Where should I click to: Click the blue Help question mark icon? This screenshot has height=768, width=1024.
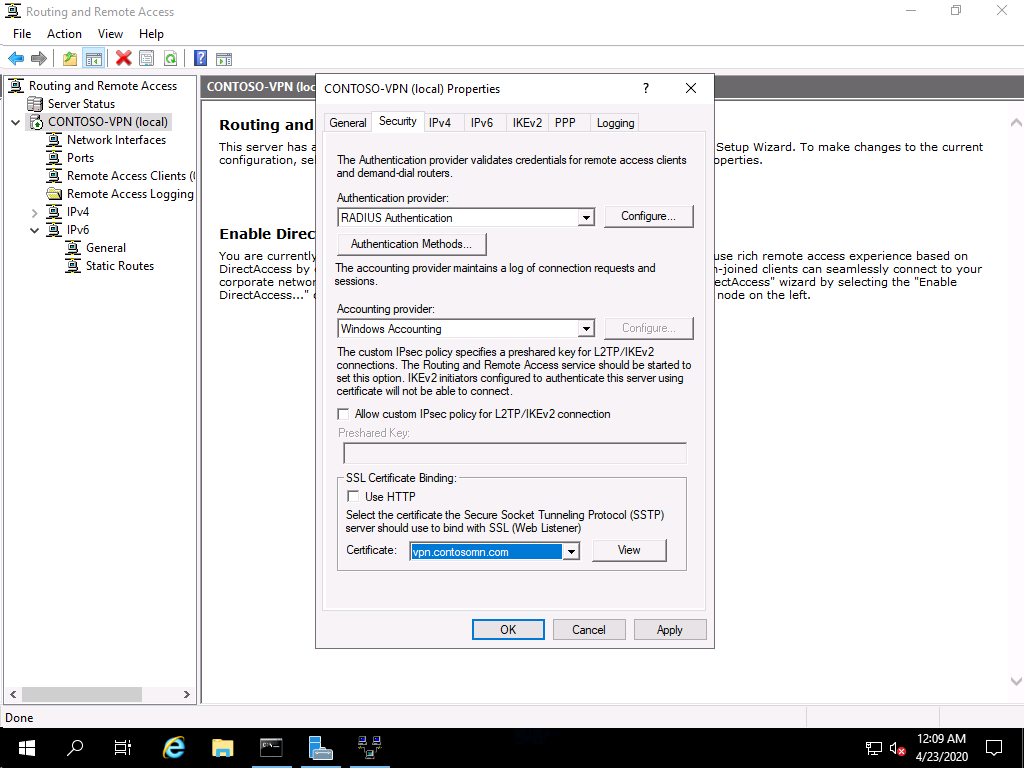[200, 59]
